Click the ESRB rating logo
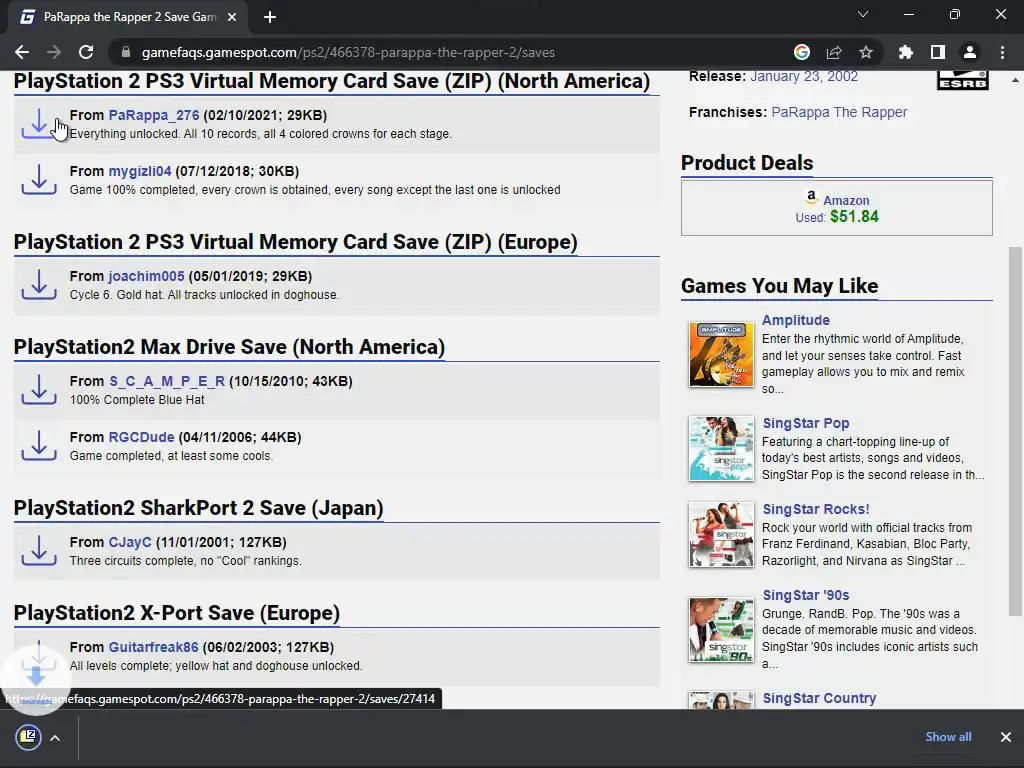 coord(963,80)
